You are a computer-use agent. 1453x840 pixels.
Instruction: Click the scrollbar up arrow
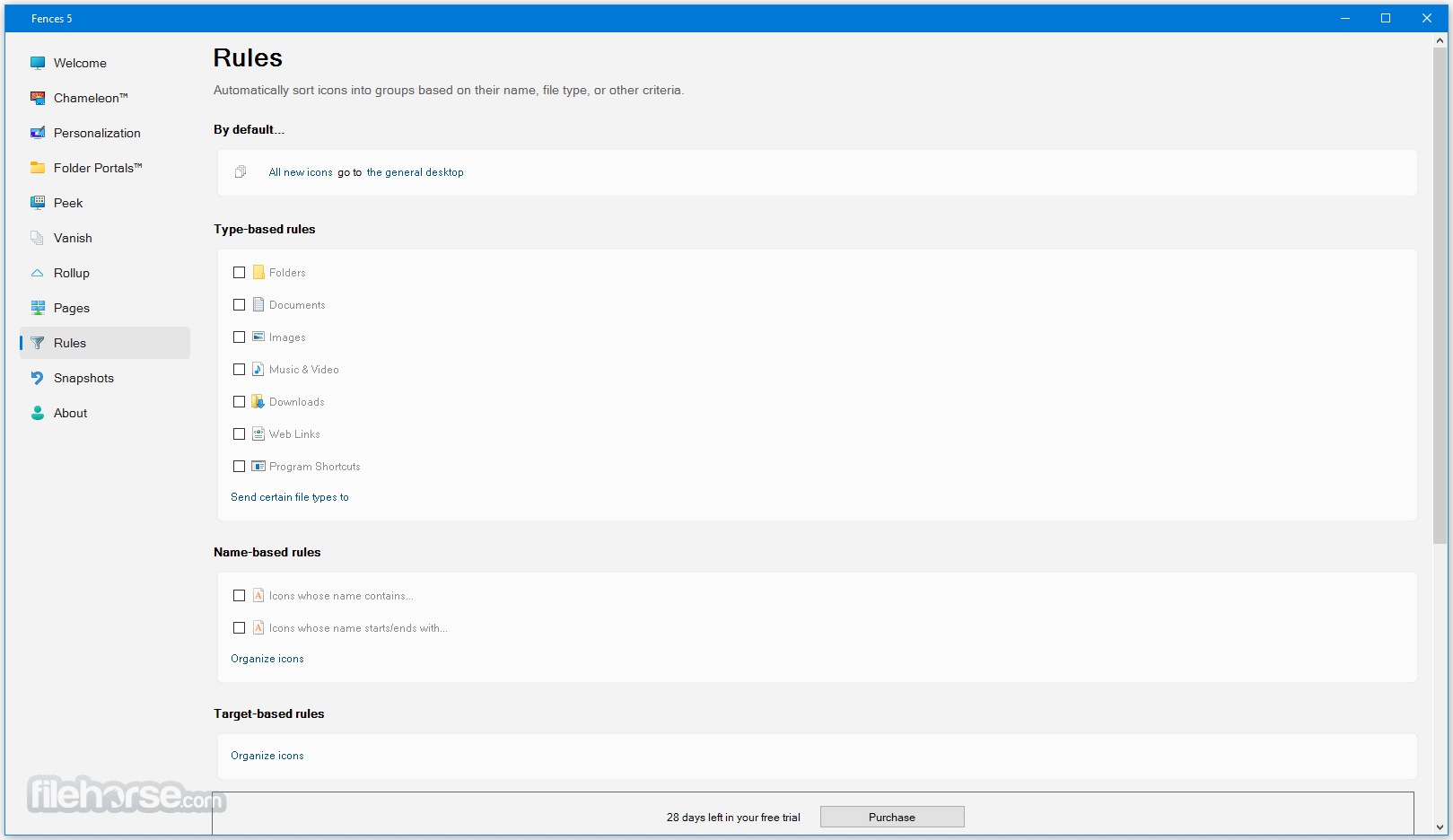pos(1440,40)
